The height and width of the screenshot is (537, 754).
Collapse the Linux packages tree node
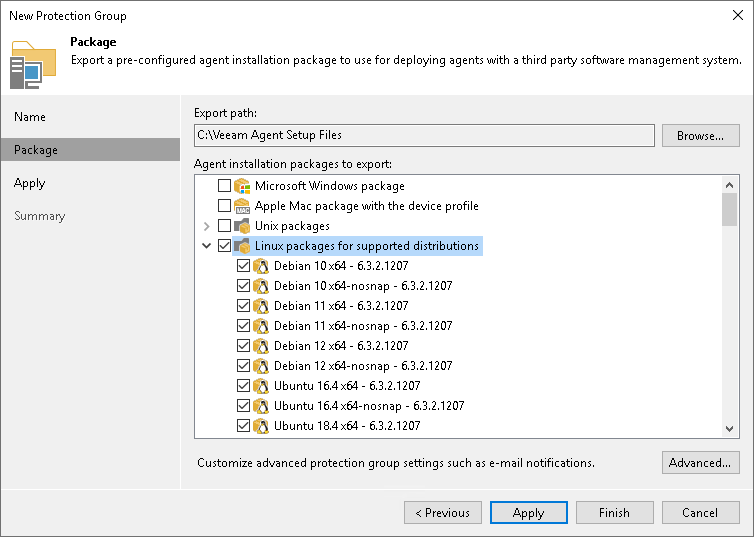pos(207,246)
